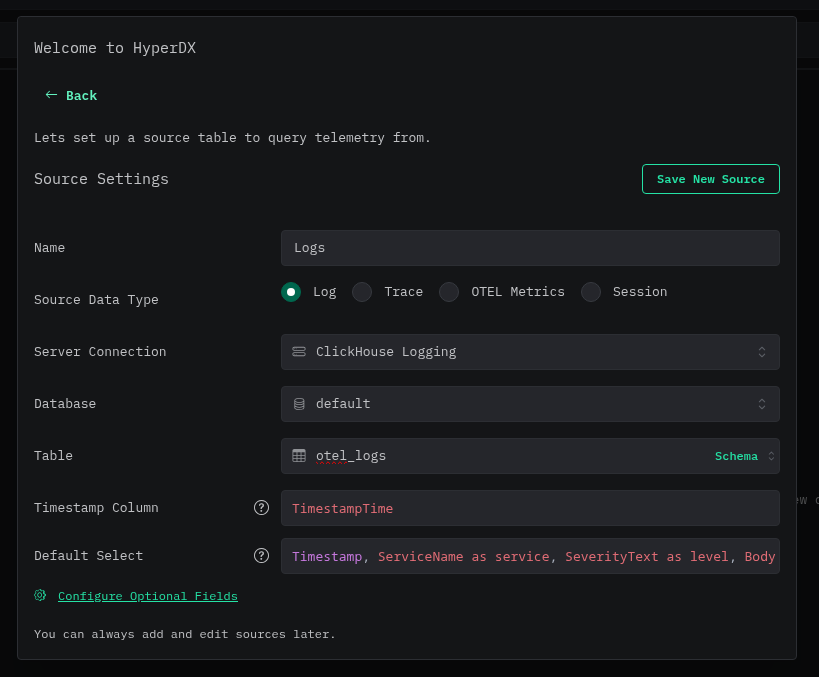
Task: Open the Database default dropdown
Action: (x=530, y=404)
